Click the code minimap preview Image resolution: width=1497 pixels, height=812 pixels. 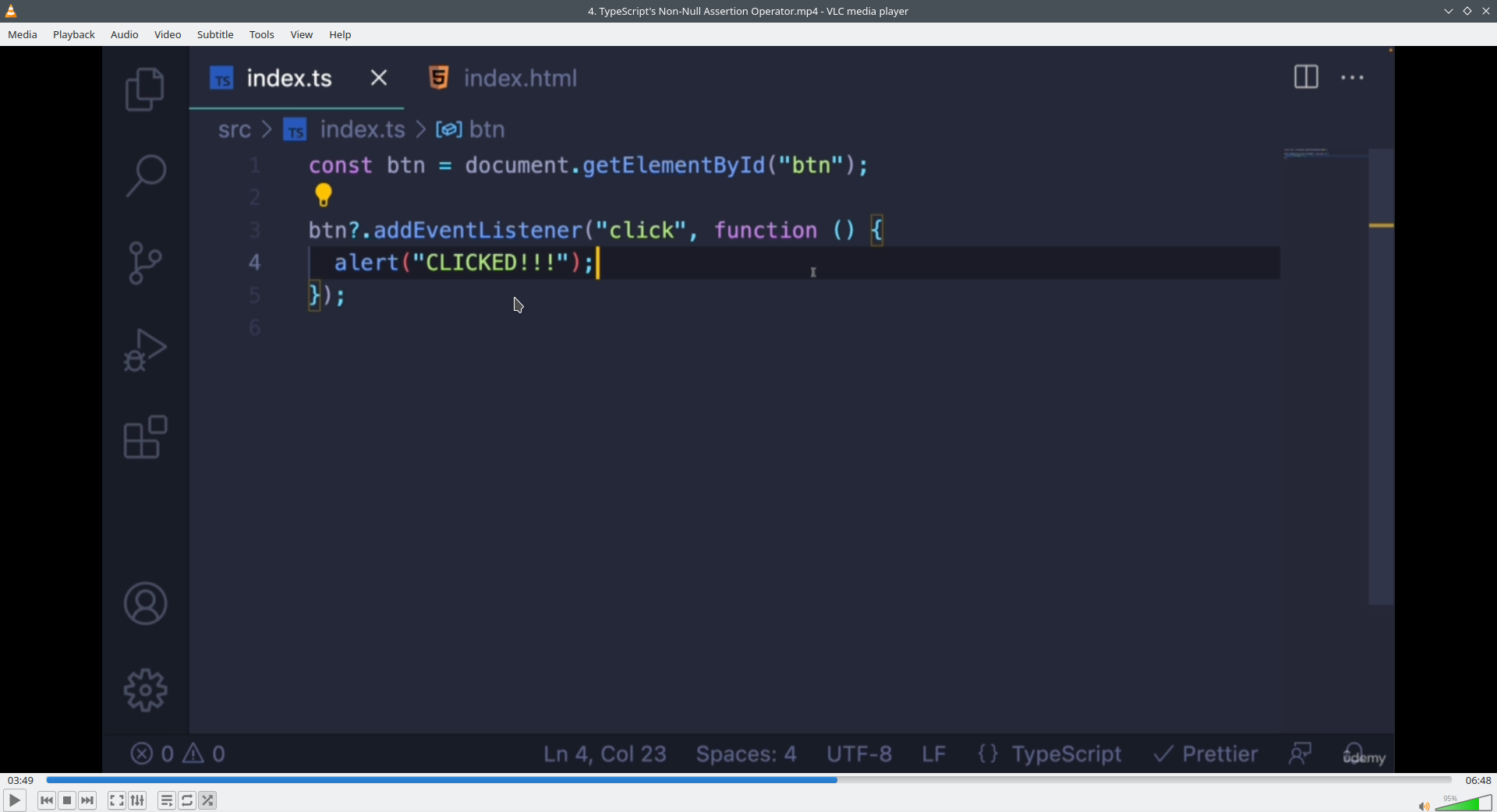tap(1325, 154)
